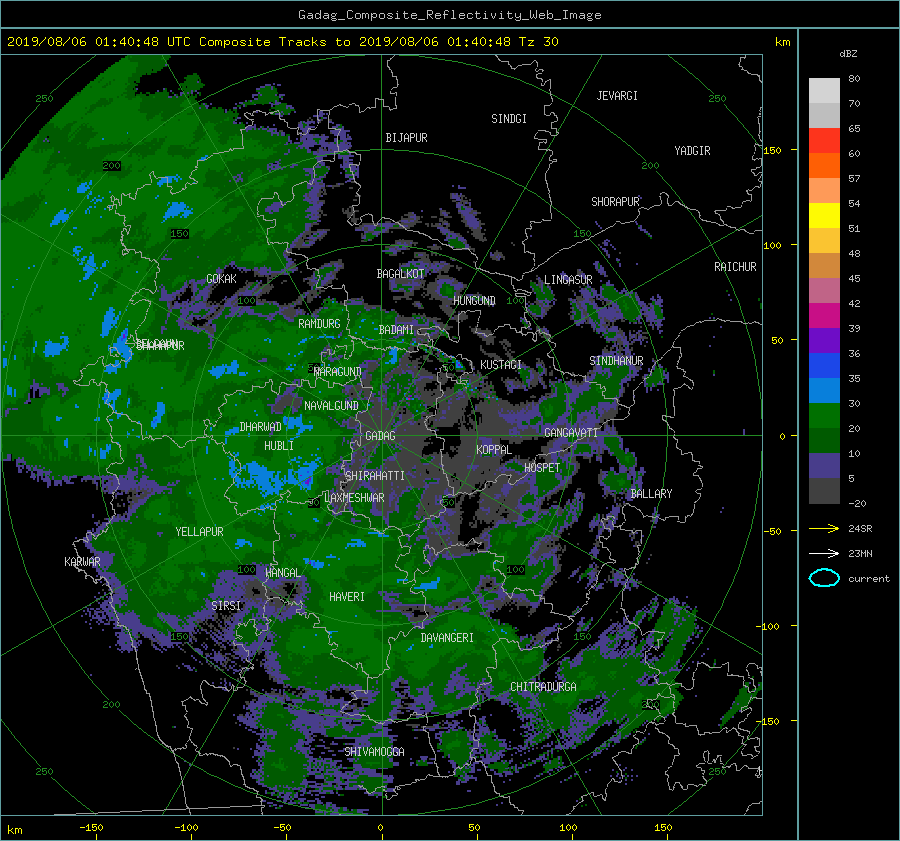Screen dimensions: 900x841
Task: Click the HOSPET city label
Action: 542,468
